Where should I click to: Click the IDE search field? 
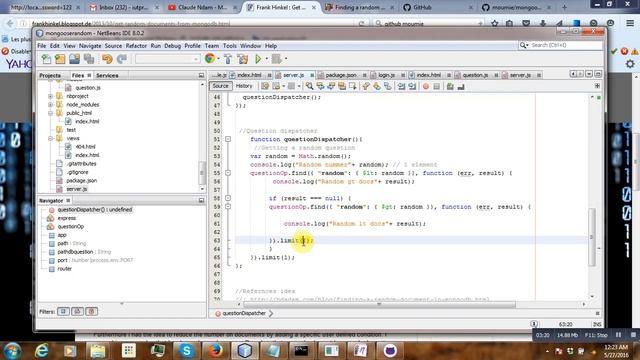pos(566,45)
